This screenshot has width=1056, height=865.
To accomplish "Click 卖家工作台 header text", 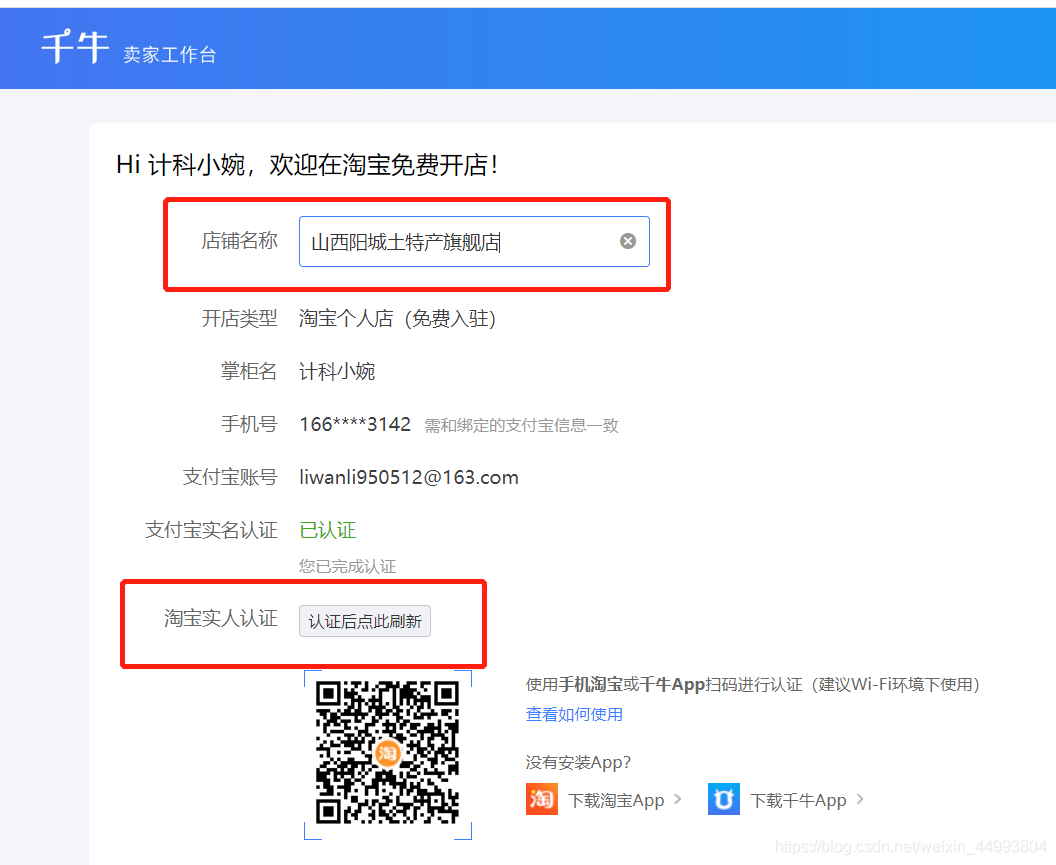I will click(170, 55).
